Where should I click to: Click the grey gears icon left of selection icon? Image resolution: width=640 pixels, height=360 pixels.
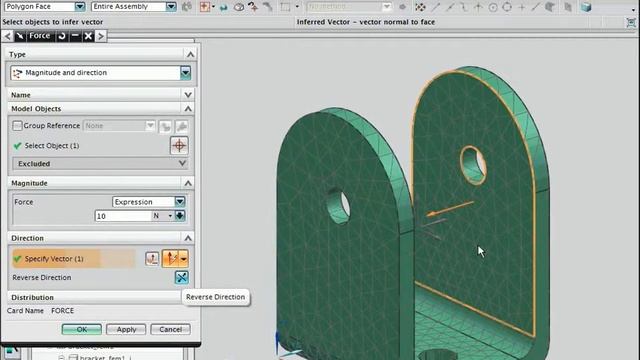click(x=187, y=7)
